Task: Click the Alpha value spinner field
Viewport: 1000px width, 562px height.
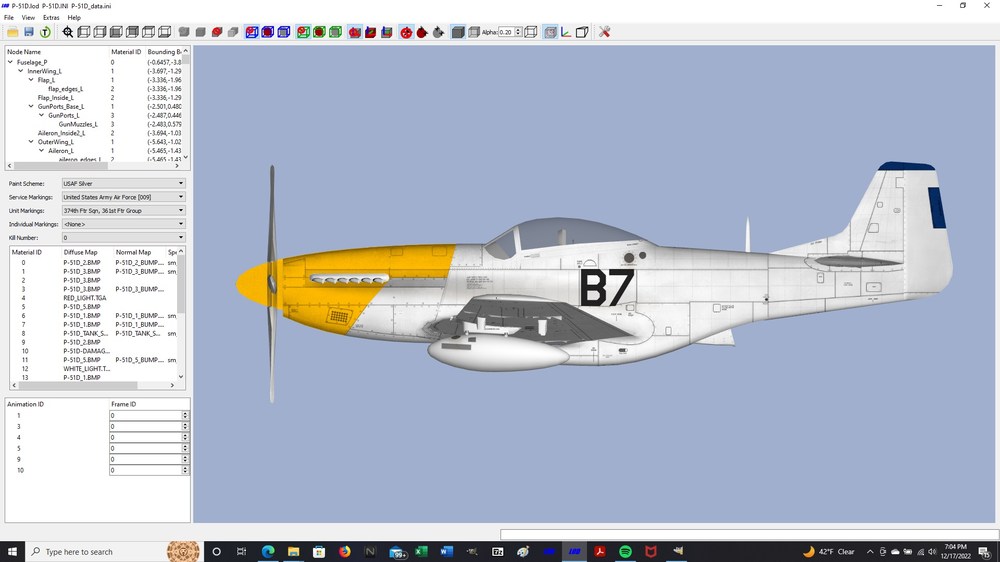Action: pos(510,32)
